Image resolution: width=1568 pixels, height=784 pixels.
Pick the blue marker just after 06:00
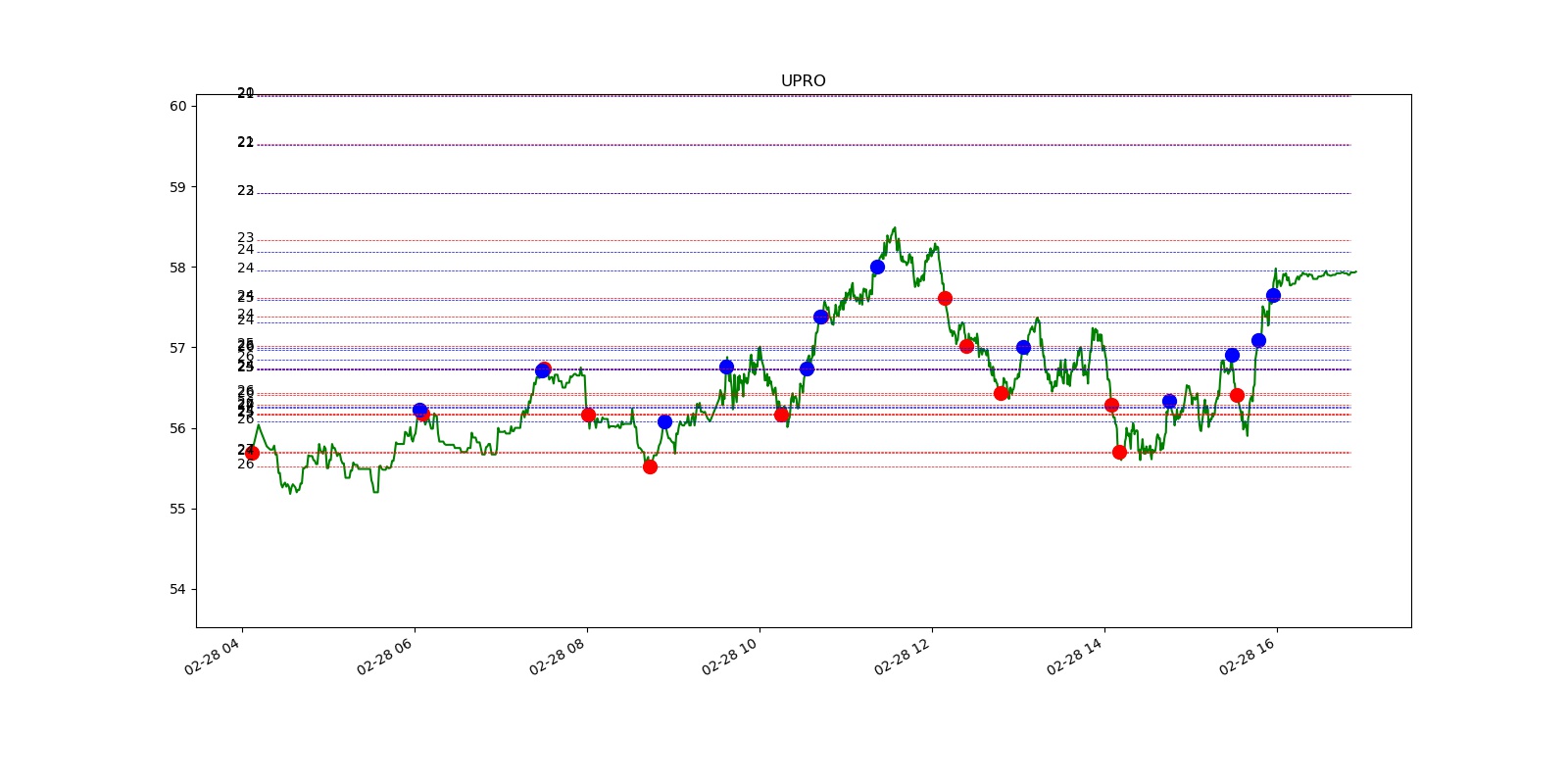coord(419,410)
